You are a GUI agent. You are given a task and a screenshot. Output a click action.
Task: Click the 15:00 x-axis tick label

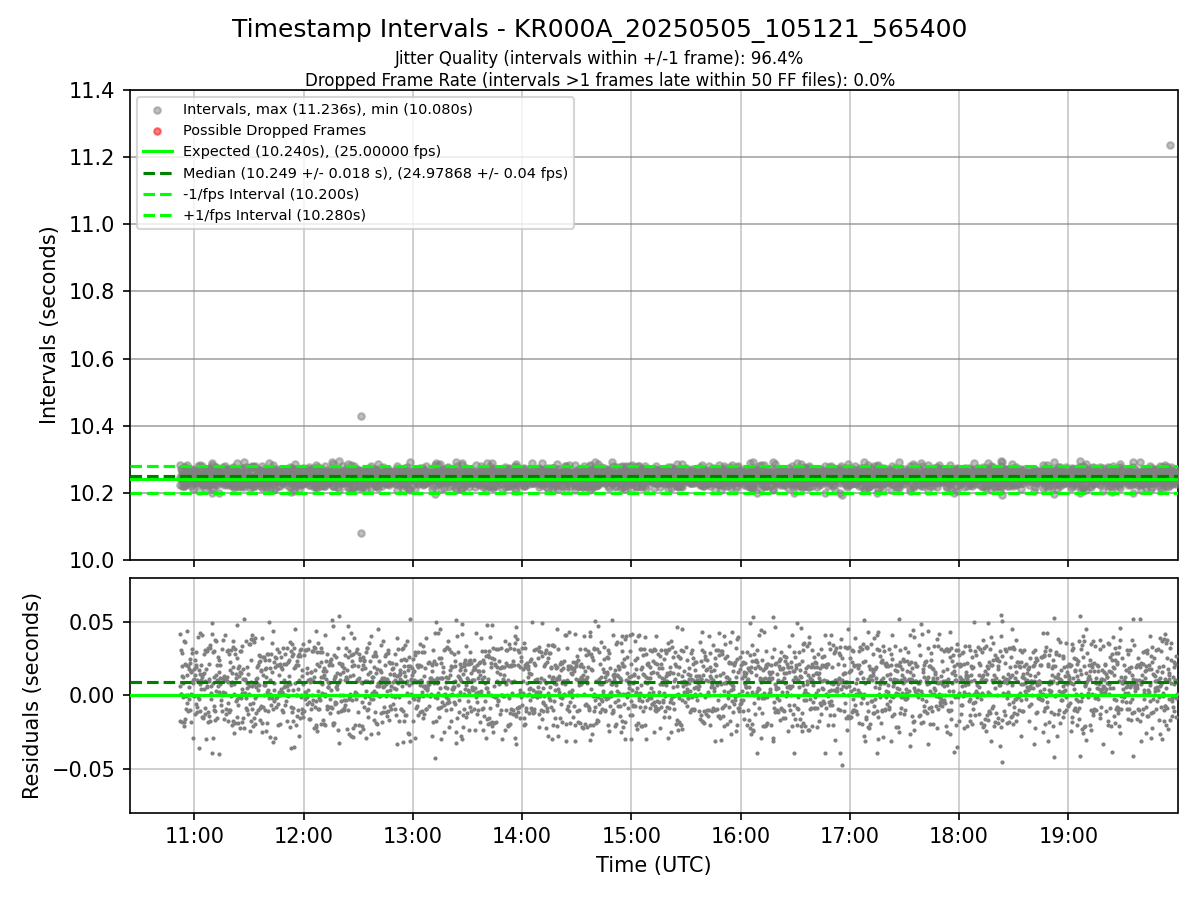[631, 835]
